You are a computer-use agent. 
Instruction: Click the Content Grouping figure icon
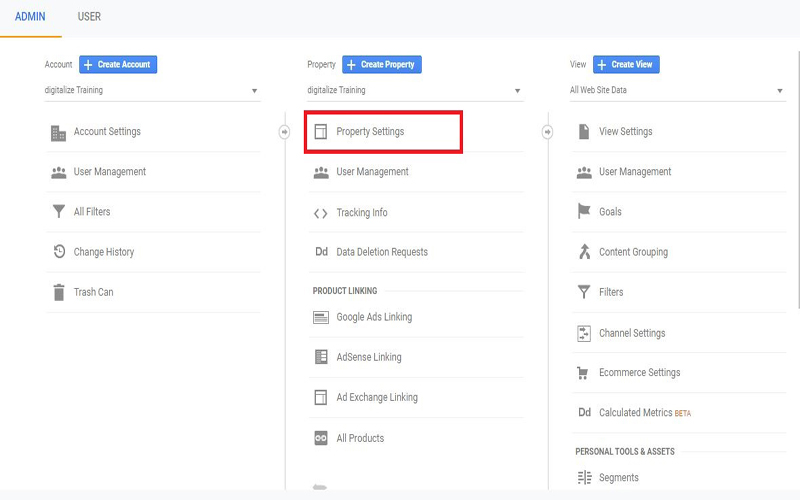point(584,252)
